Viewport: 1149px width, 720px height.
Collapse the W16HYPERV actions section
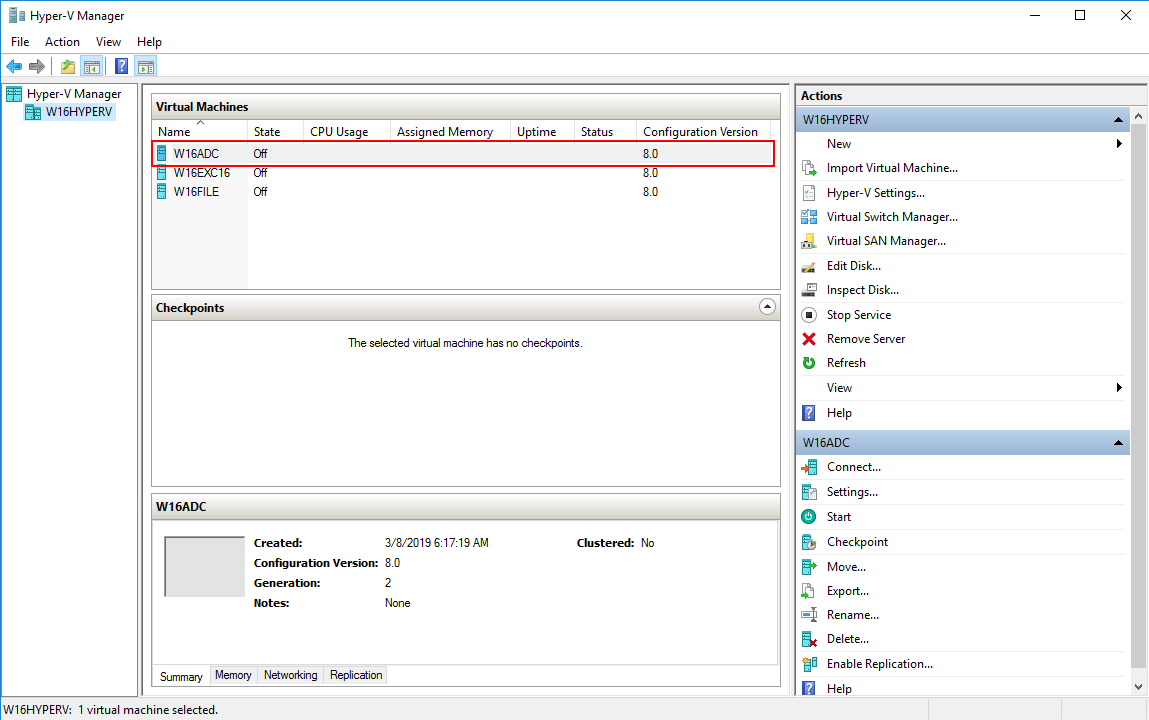click(1119, 120)
